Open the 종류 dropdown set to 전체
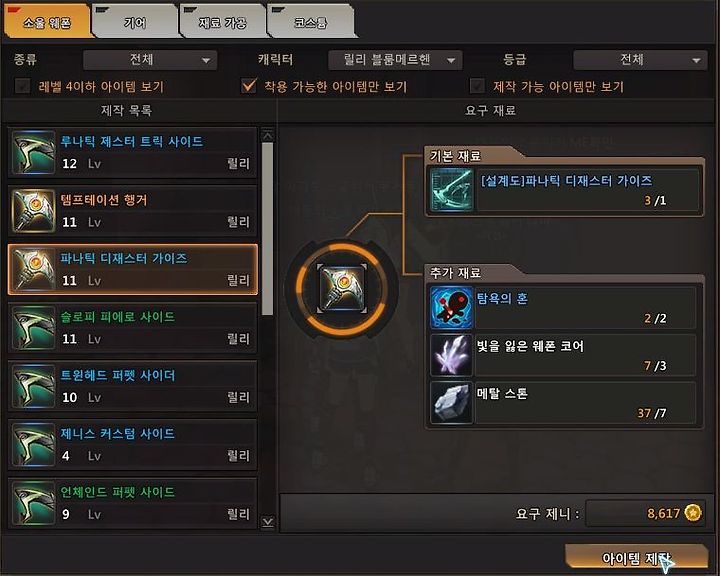Screen dimensions: 720x576 point(150,60)
